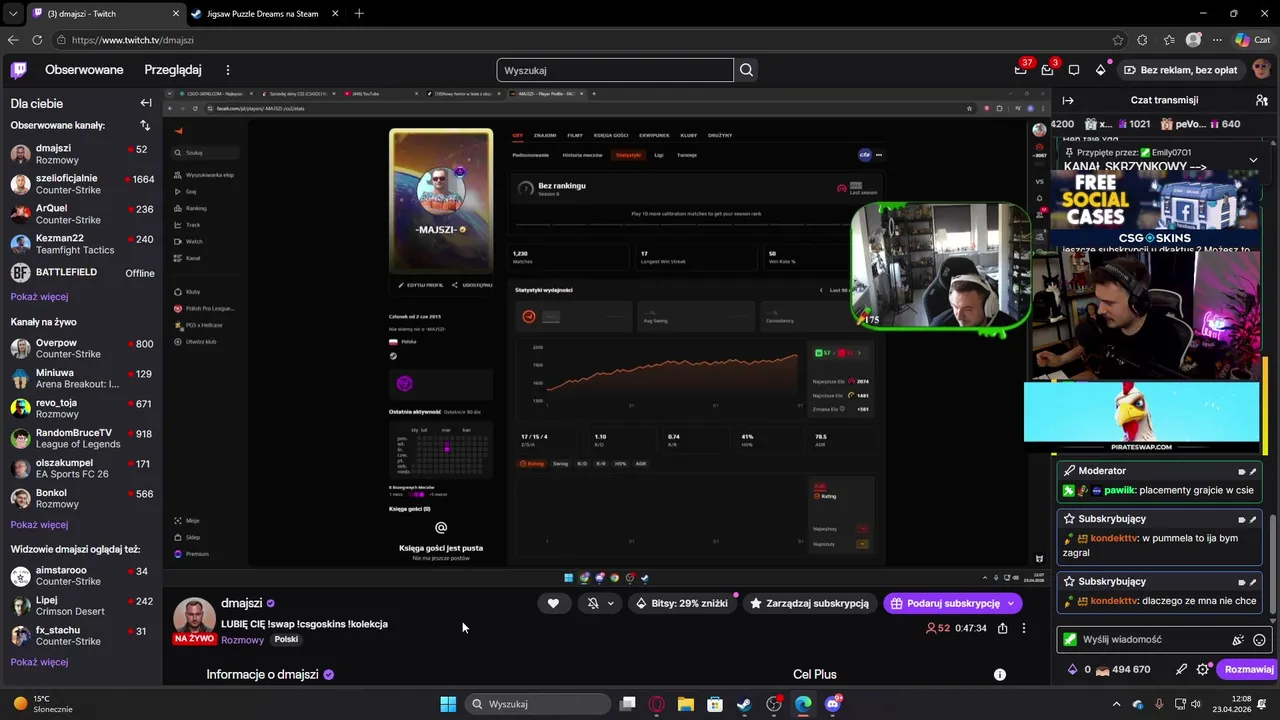
Task: Open Kezman22 channel in sidebar
Action: (x=82, y=245)
